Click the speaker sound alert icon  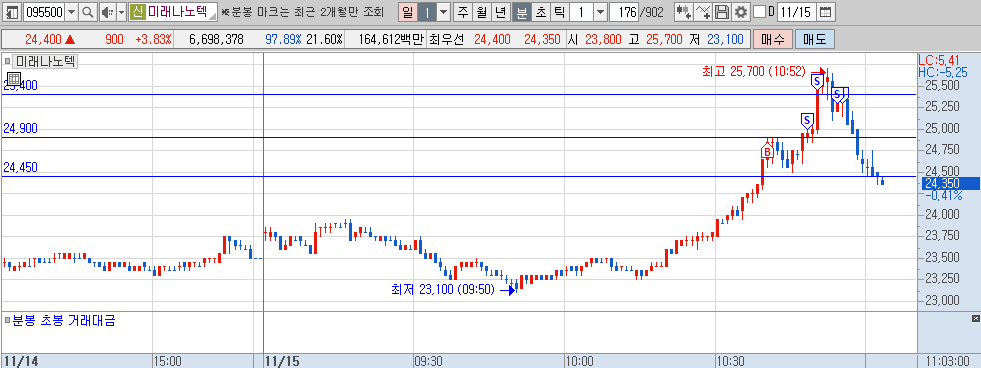coord(108,12)
